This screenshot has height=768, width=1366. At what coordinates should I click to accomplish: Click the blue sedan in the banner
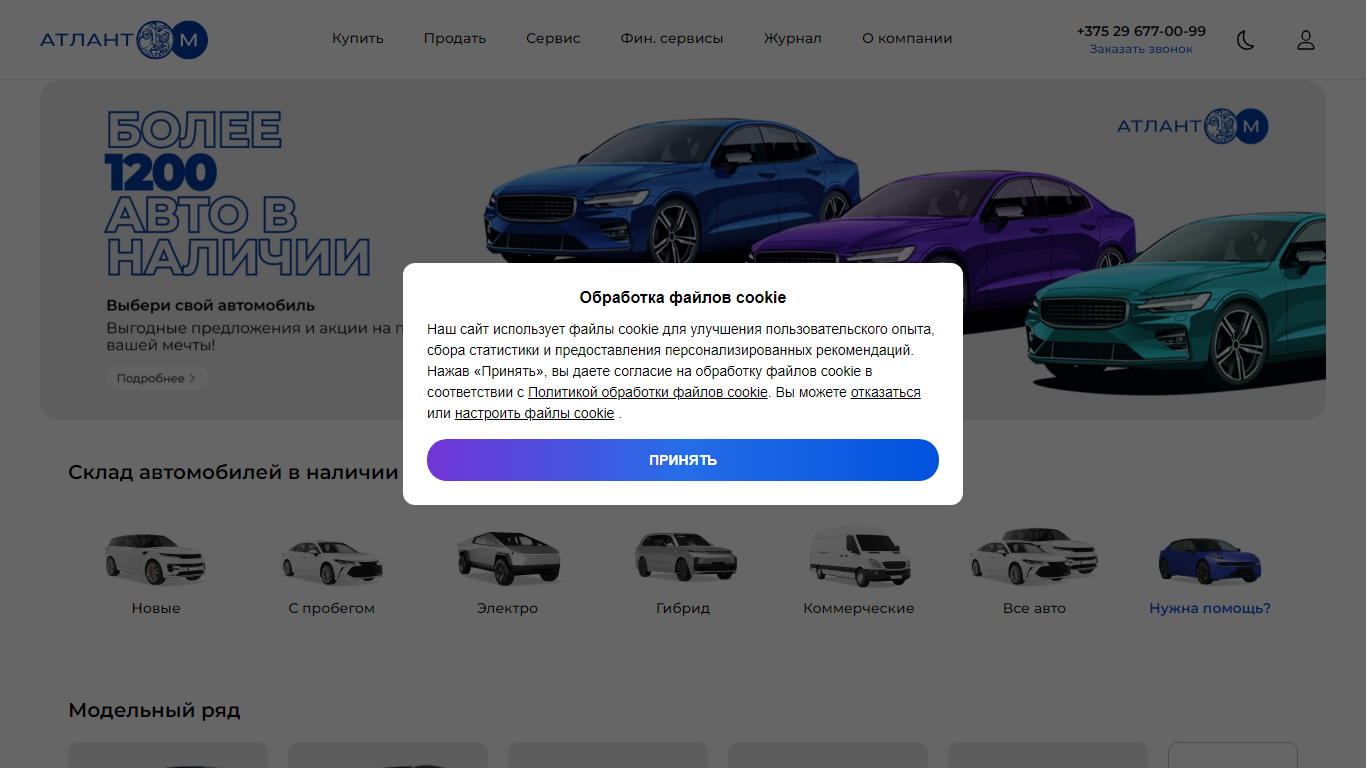[670, 190]
